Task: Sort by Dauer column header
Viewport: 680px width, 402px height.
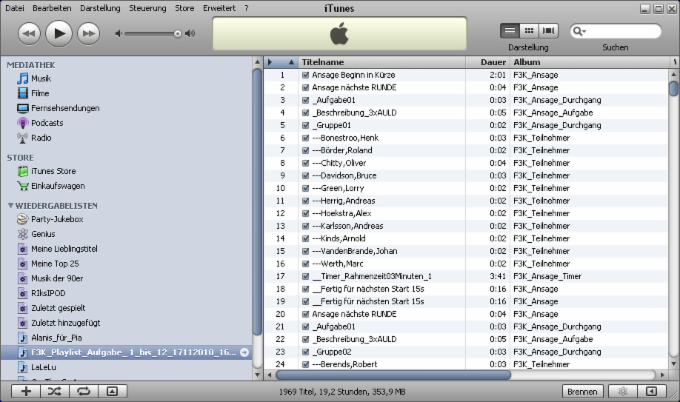Action: [487, 62]
